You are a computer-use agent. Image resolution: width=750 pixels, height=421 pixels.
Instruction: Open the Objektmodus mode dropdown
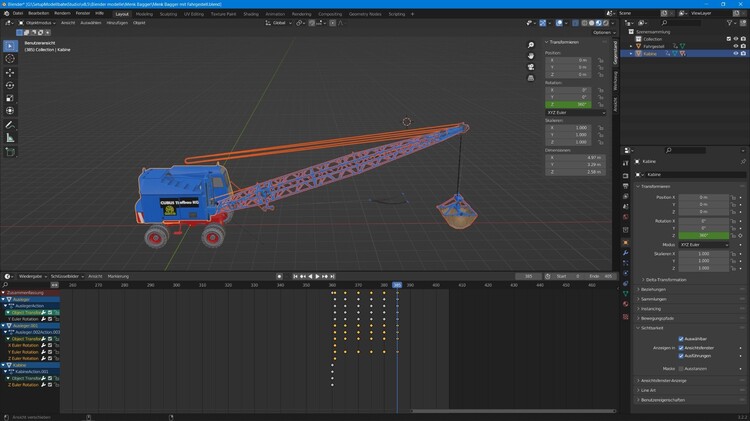38,22
